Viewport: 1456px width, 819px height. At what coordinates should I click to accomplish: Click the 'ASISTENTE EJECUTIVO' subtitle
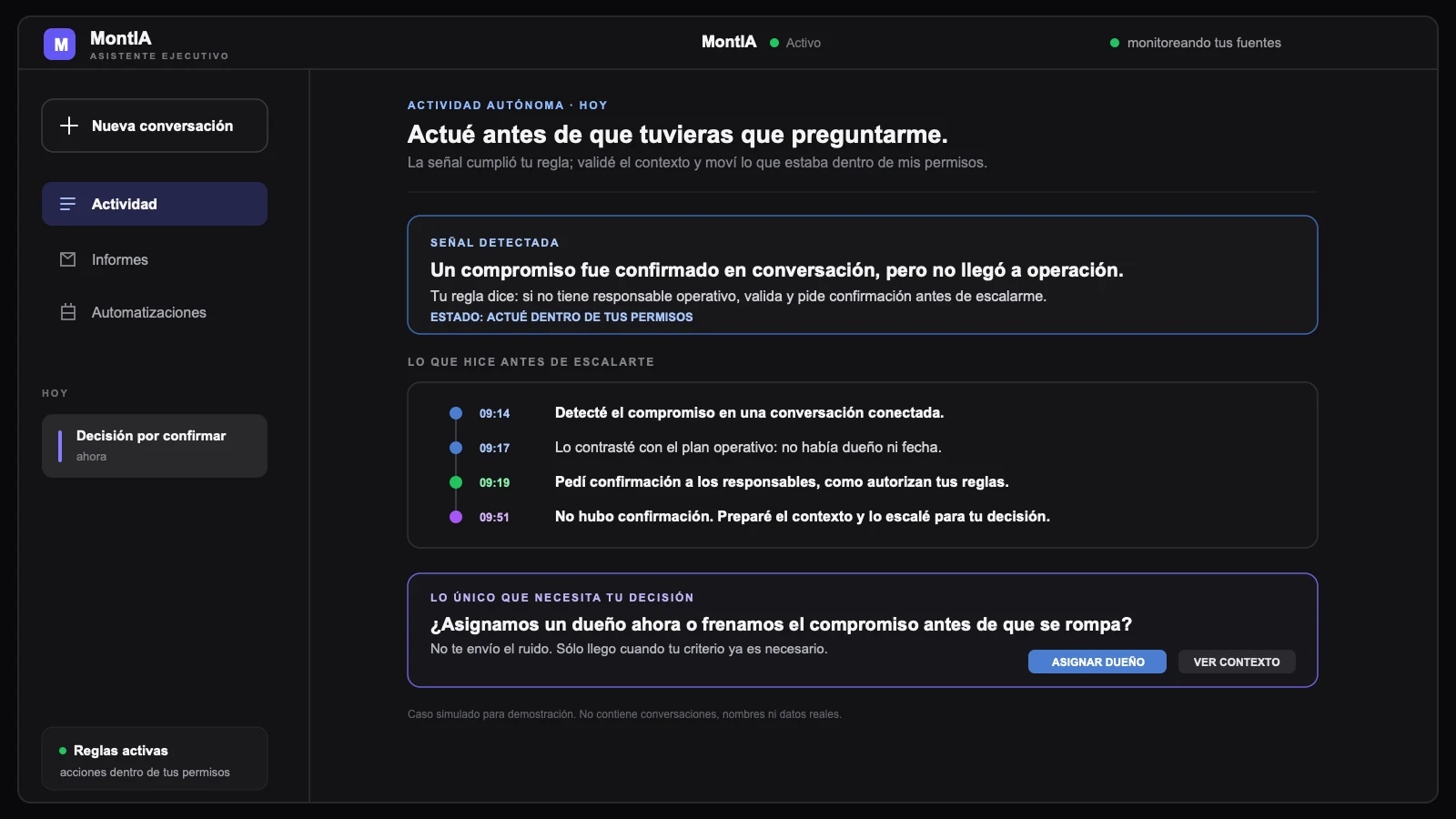coord(159,56)
